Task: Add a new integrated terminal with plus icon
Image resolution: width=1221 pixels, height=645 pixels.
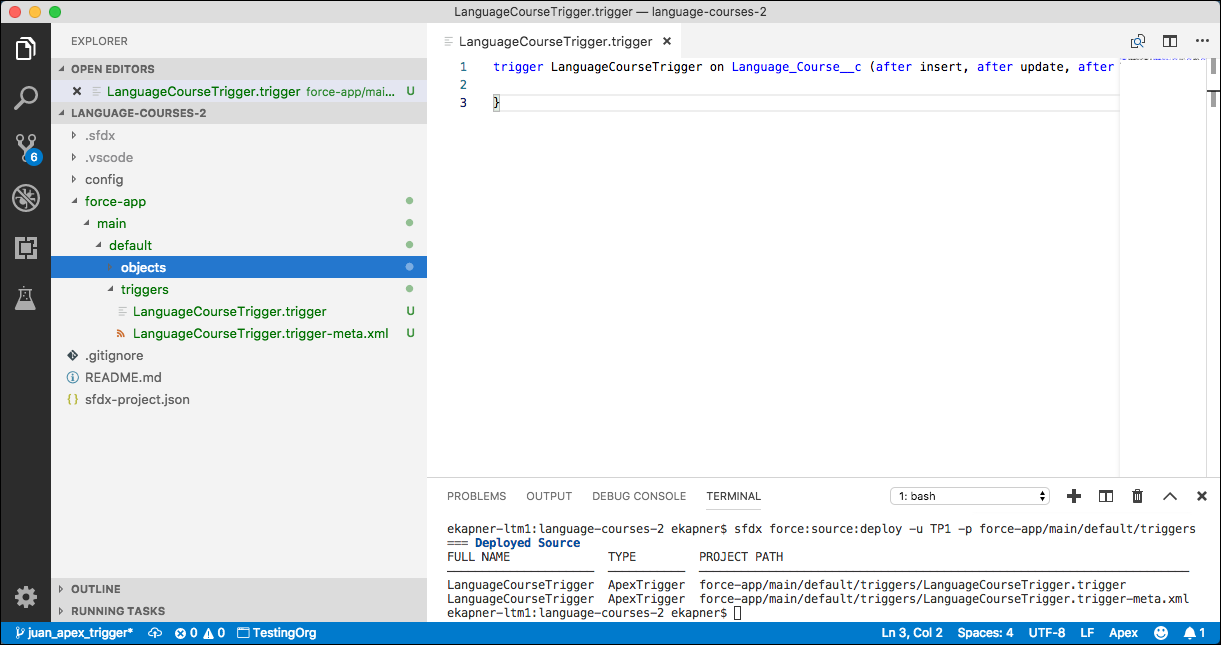Action: [1073, 495]
